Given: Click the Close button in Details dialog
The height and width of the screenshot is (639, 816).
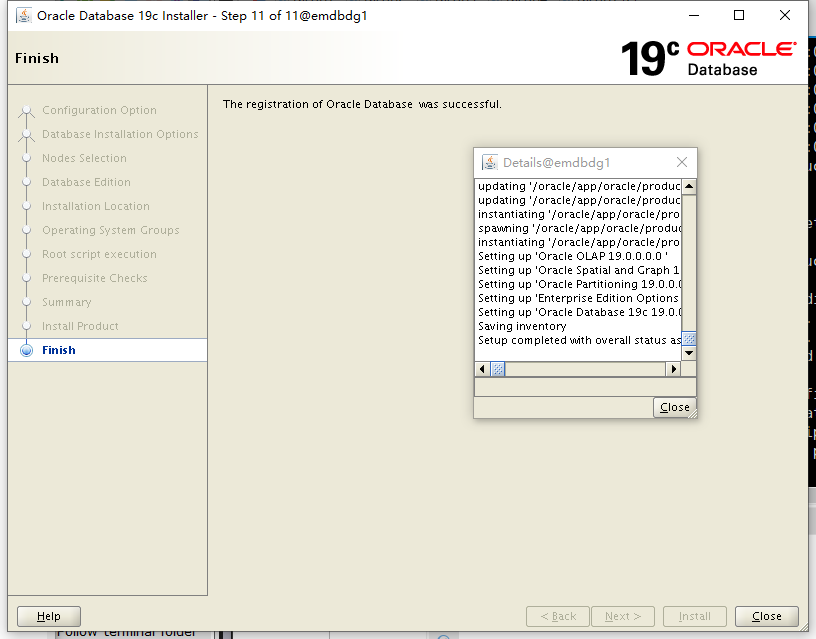Looking at the screenshot, I should click(674, 407).
